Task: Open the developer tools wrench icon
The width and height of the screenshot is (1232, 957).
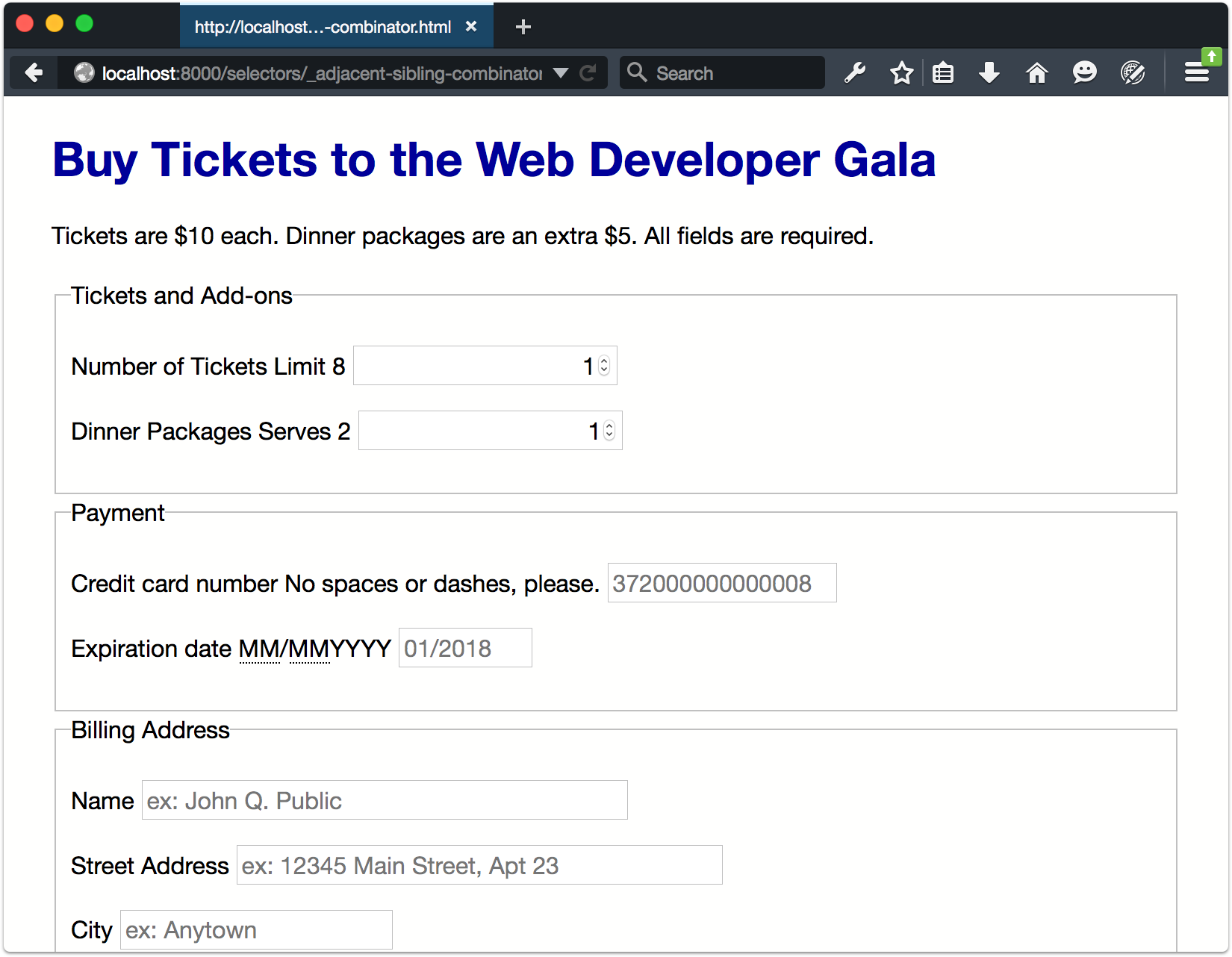Action: pyautogui.click(x=855, y=73)
